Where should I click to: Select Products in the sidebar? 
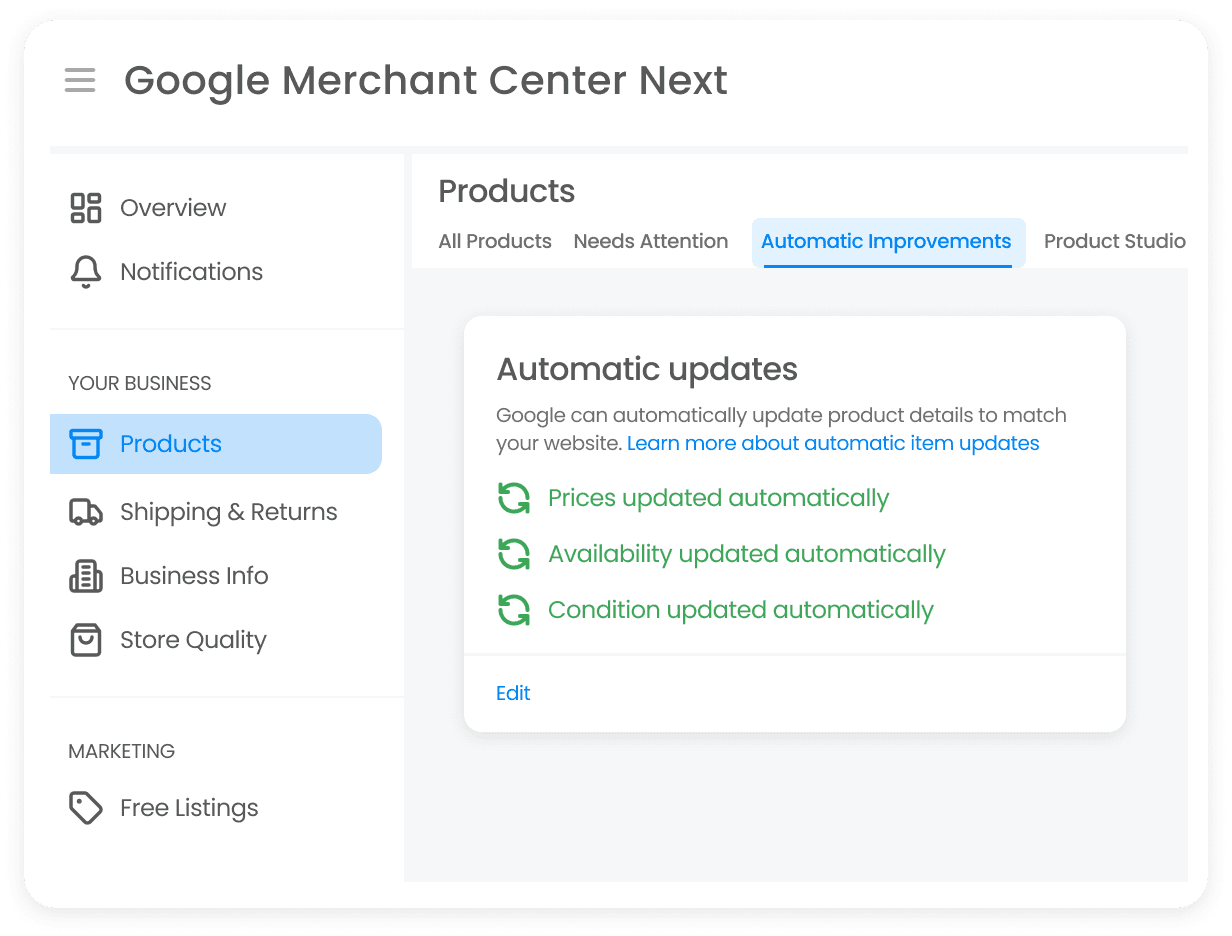click(216, 444)
